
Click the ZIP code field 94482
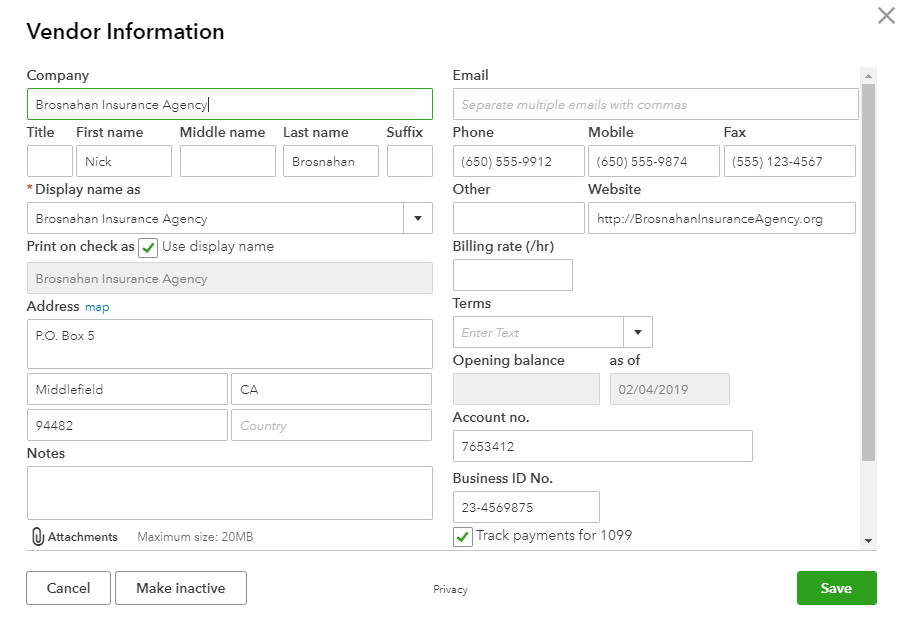coord(127,425)
